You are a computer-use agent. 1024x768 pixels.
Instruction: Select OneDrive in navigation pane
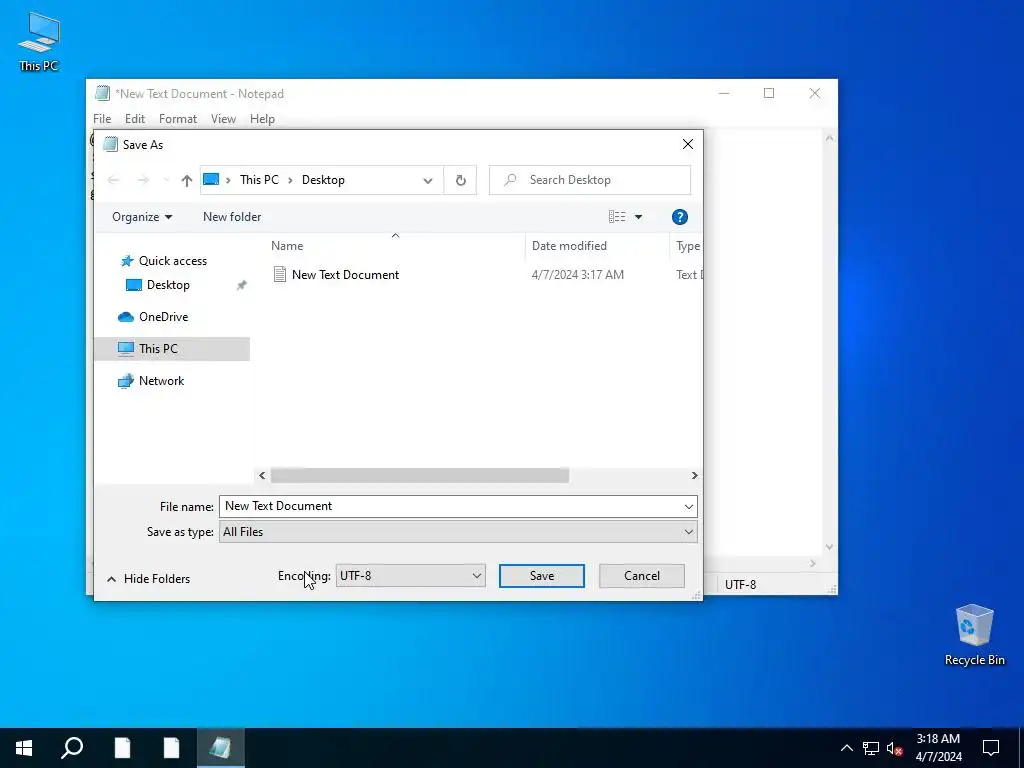pos(163,317)
